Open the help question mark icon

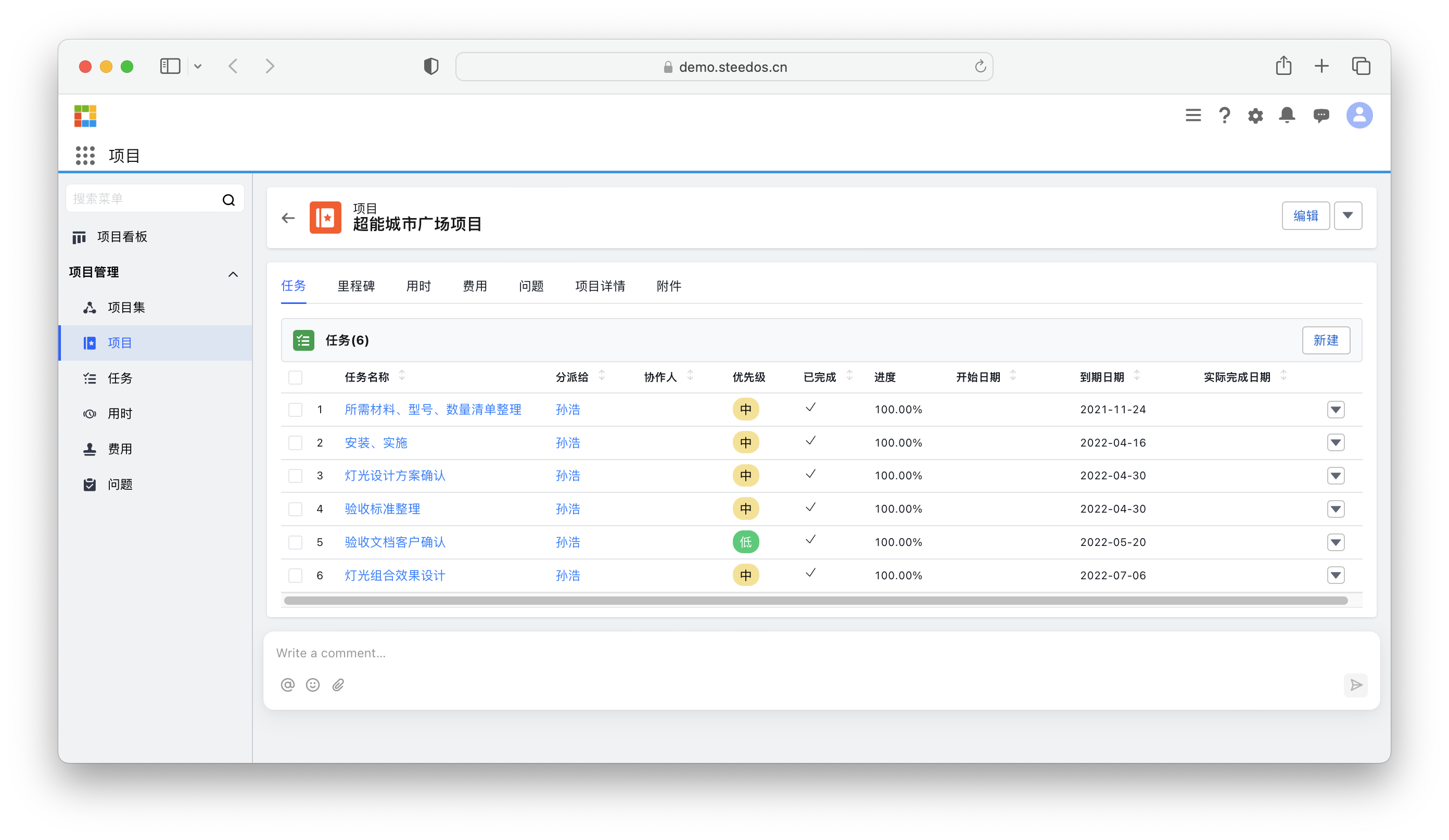(x=1224, y=116)
